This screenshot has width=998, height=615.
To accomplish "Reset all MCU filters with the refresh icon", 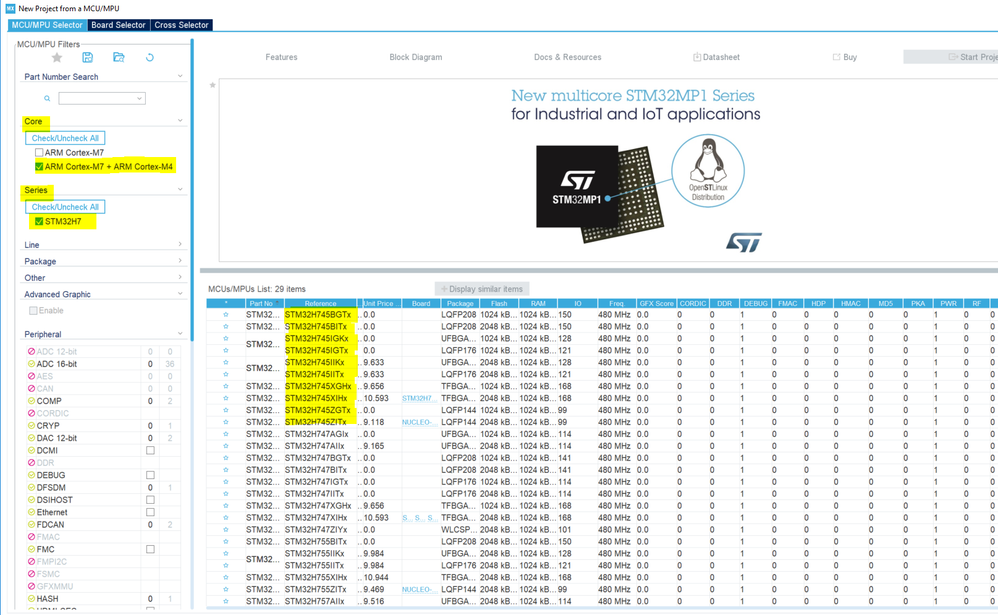I will 150,57.
